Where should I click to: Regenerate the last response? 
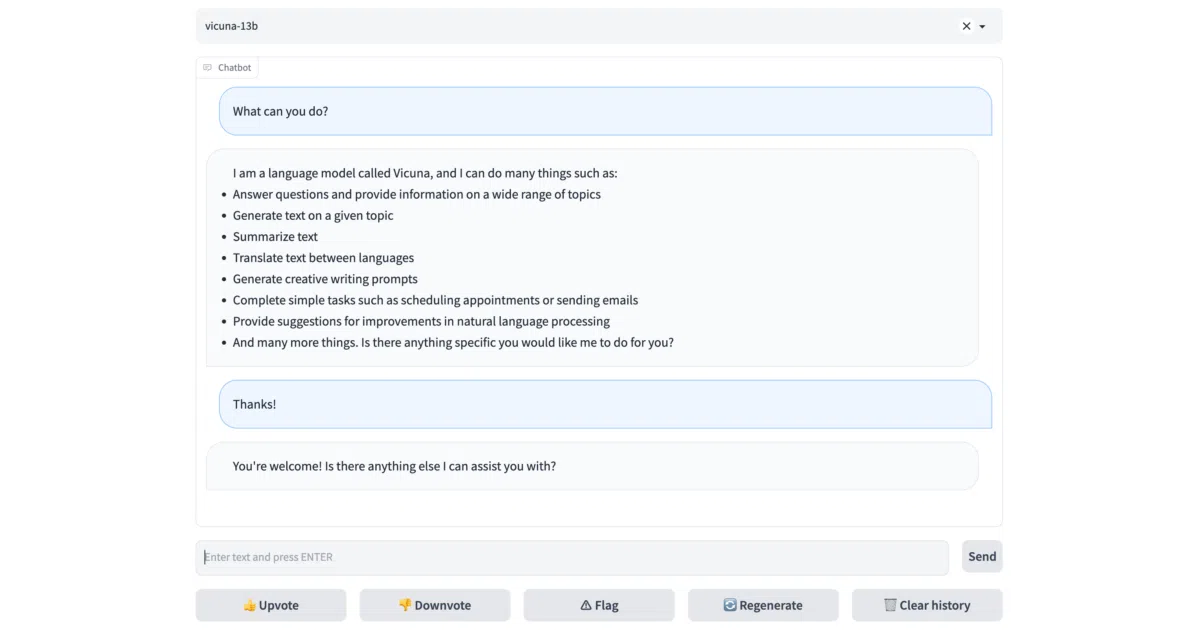point(763,605)
